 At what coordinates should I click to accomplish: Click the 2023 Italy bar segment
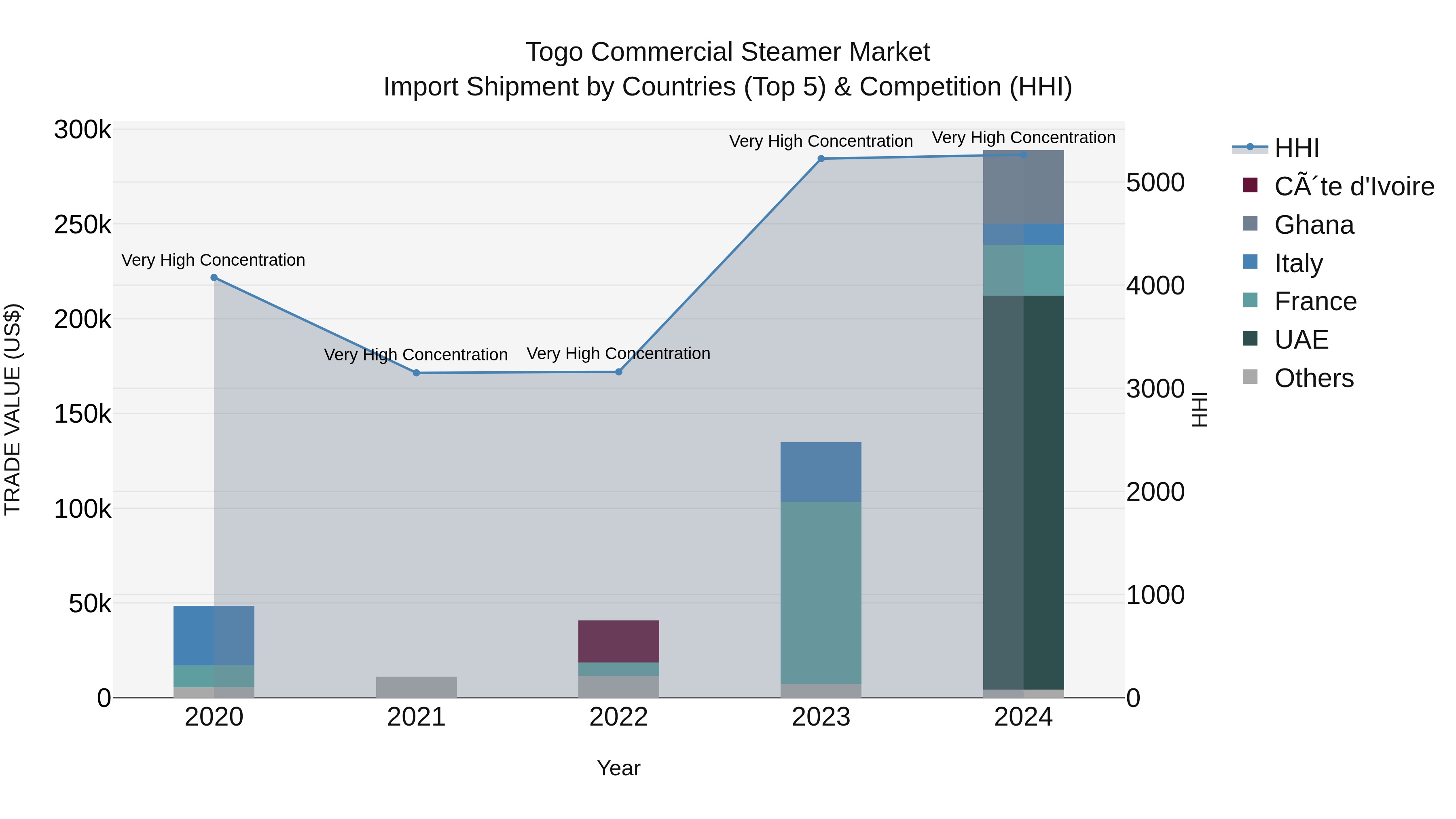coord(821,472)
